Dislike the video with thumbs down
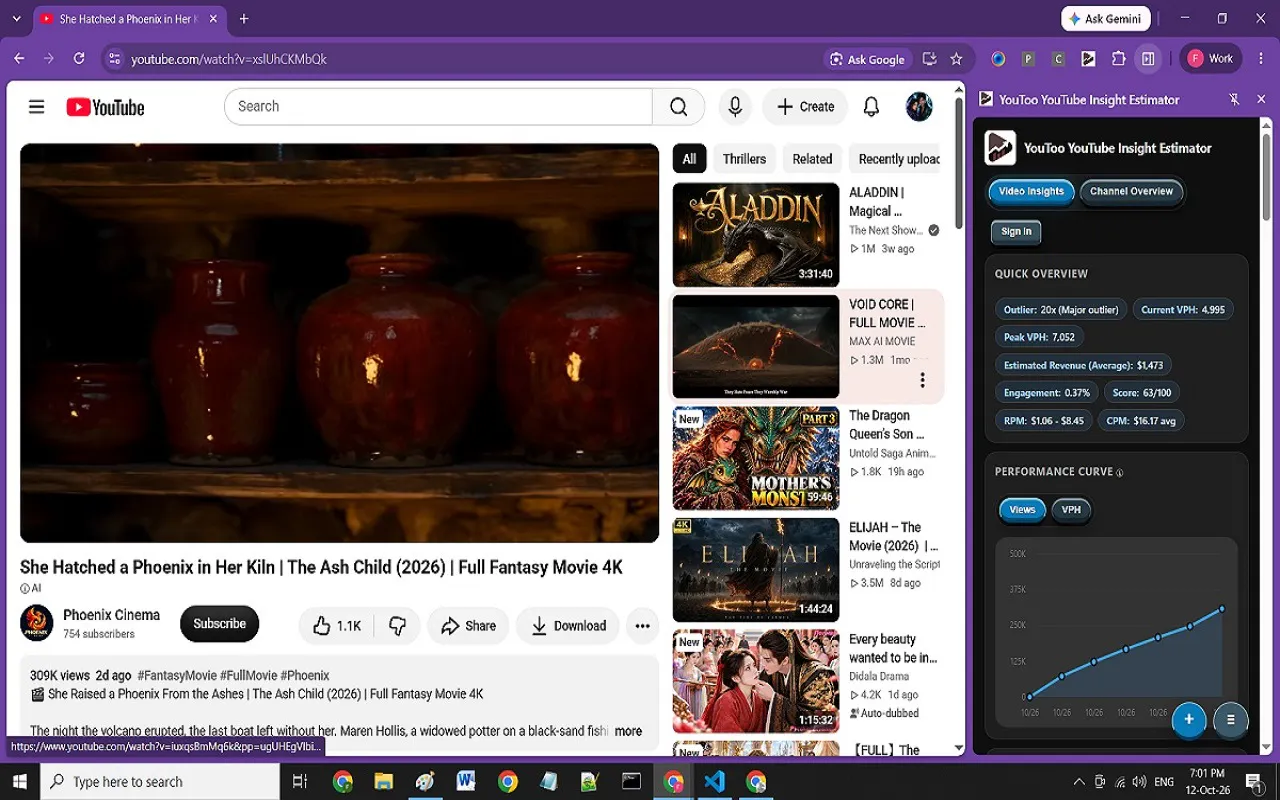The height and width of the screenshot is (800, 1280). [397, 626]
